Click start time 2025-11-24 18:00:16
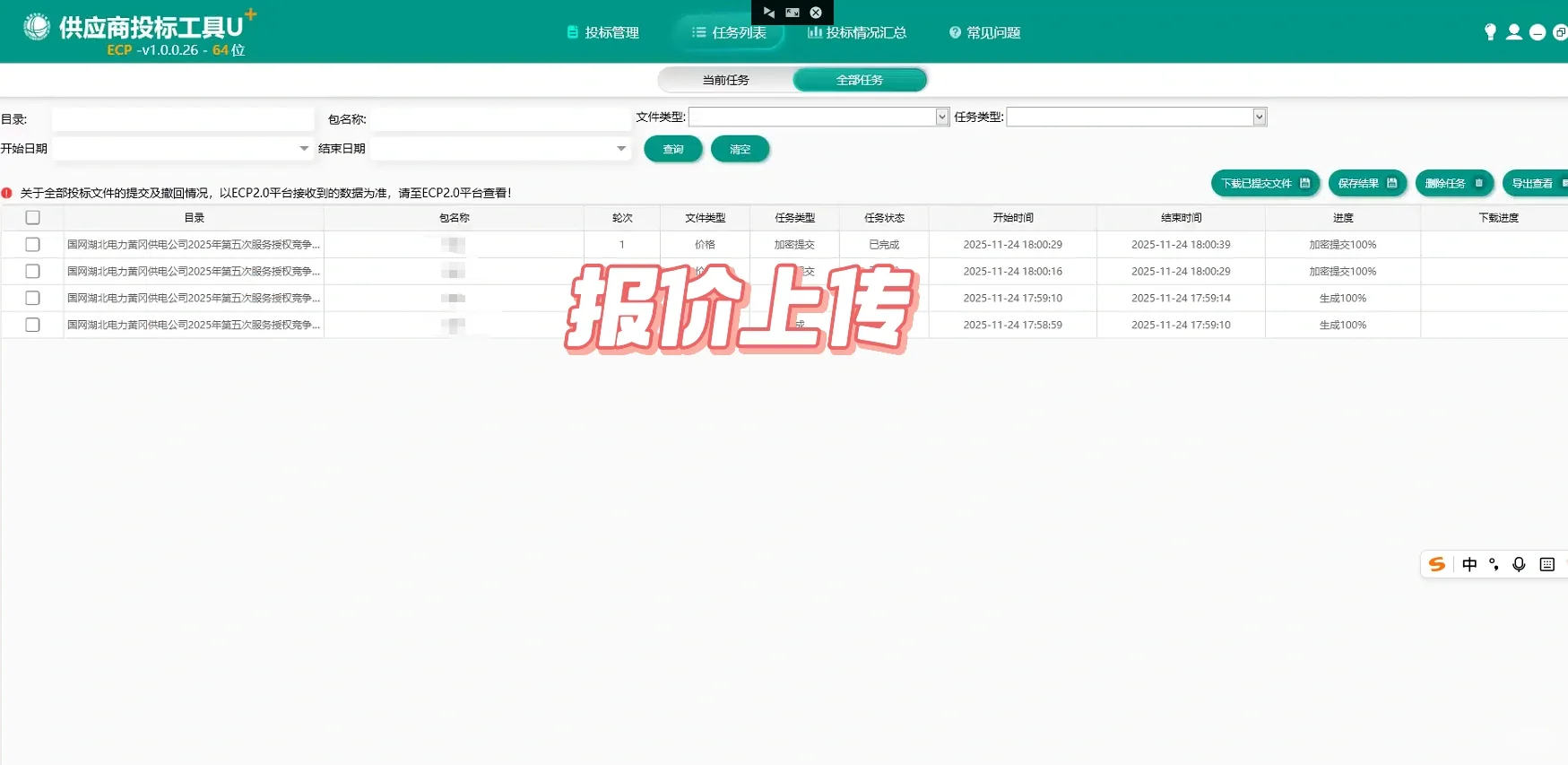This screenshot has height=765, width=1568. click(1013, 272)
